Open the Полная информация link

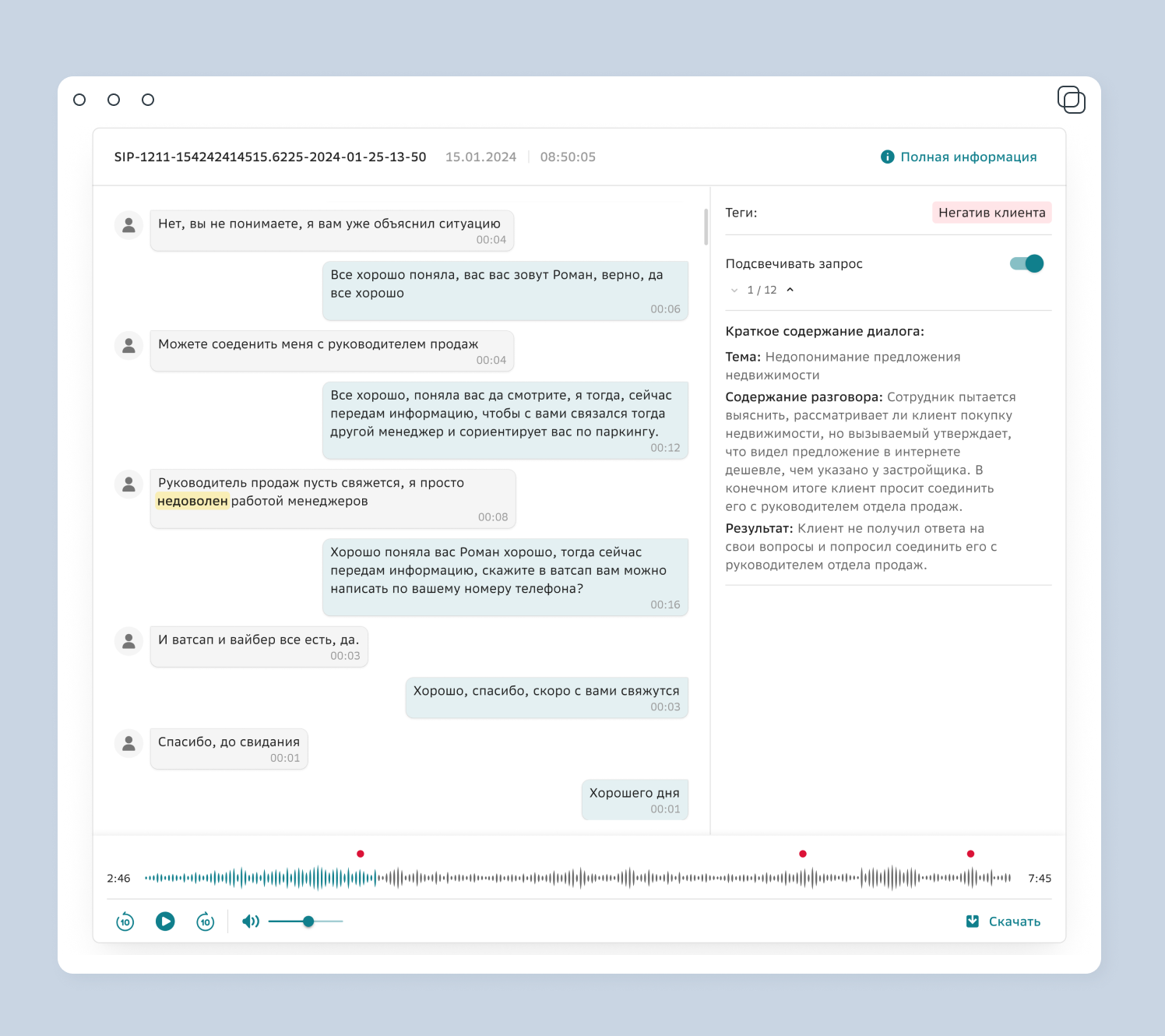968,157
